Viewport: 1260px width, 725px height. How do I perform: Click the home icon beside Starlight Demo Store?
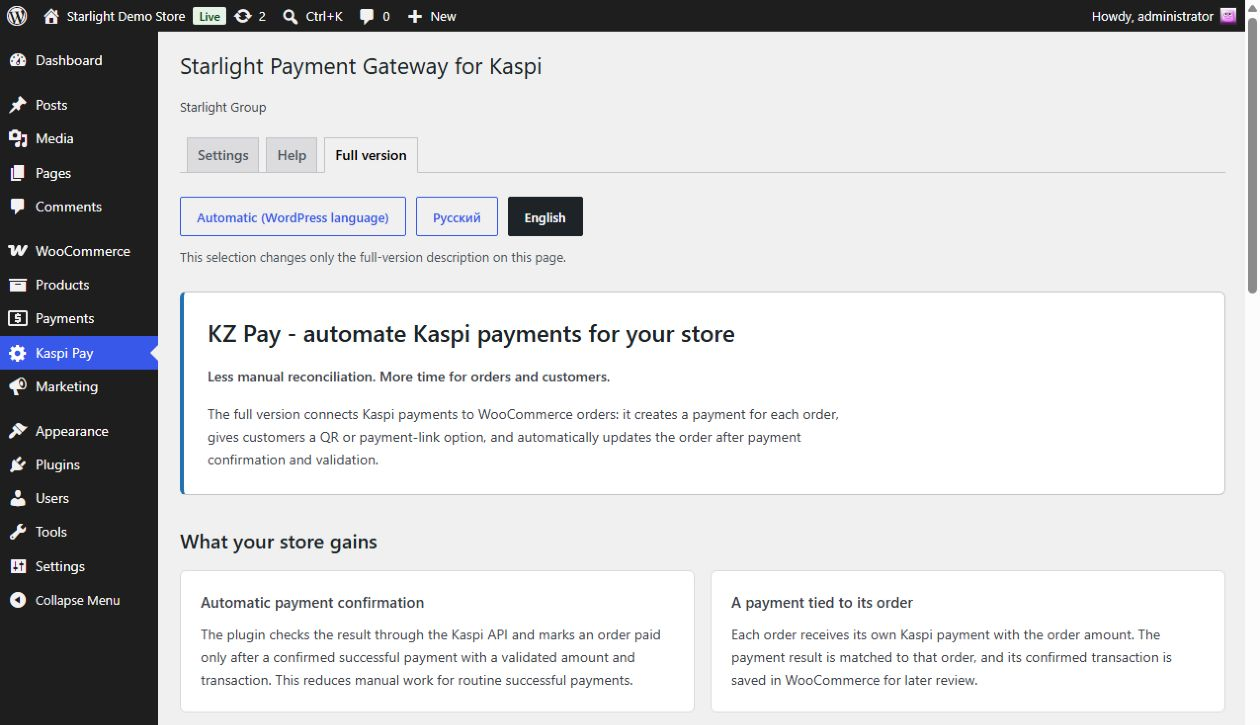pos(52,16)
